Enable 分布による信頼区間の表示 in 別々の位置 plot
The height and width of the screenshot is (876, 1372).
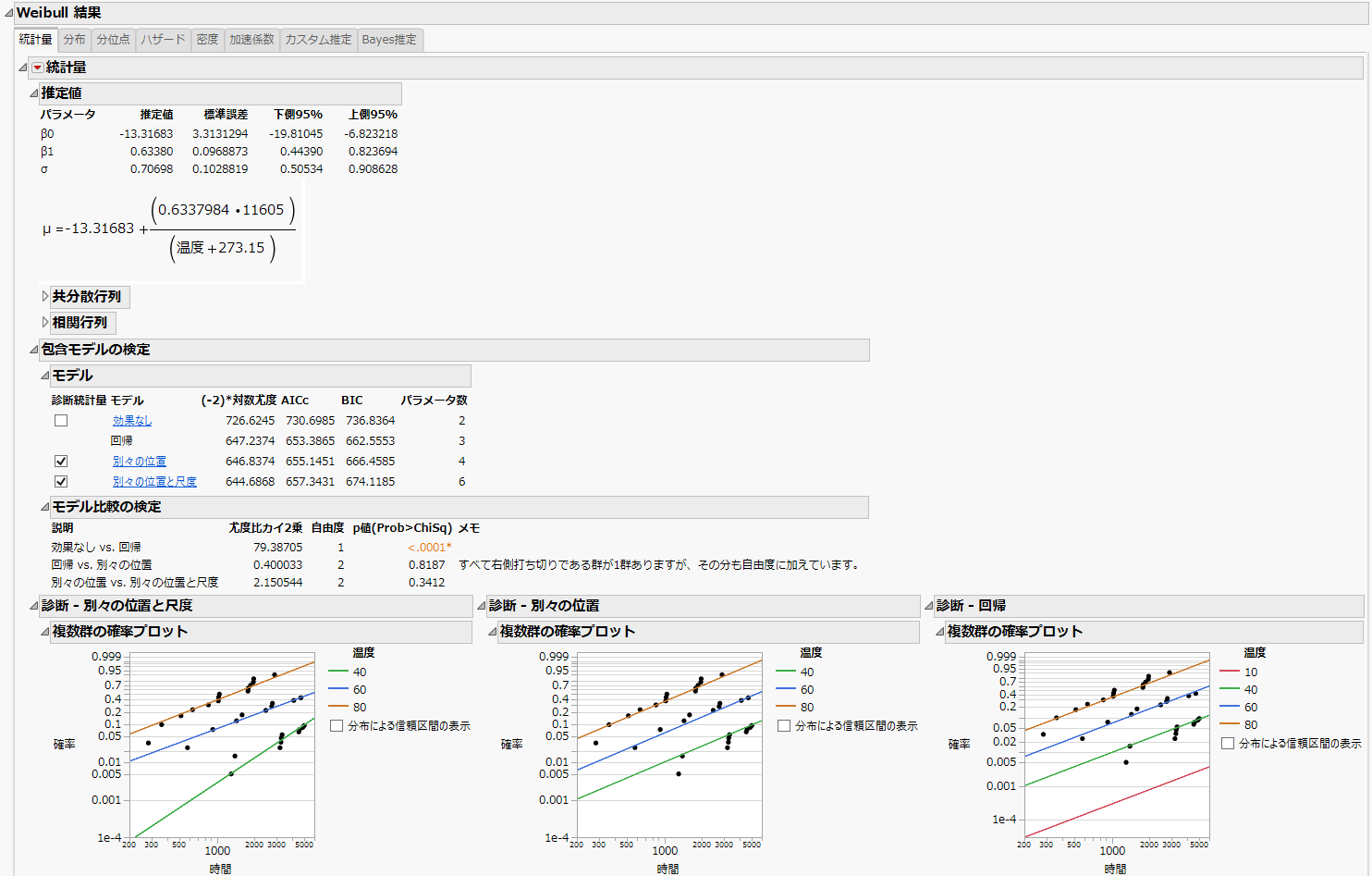(784, 726)
